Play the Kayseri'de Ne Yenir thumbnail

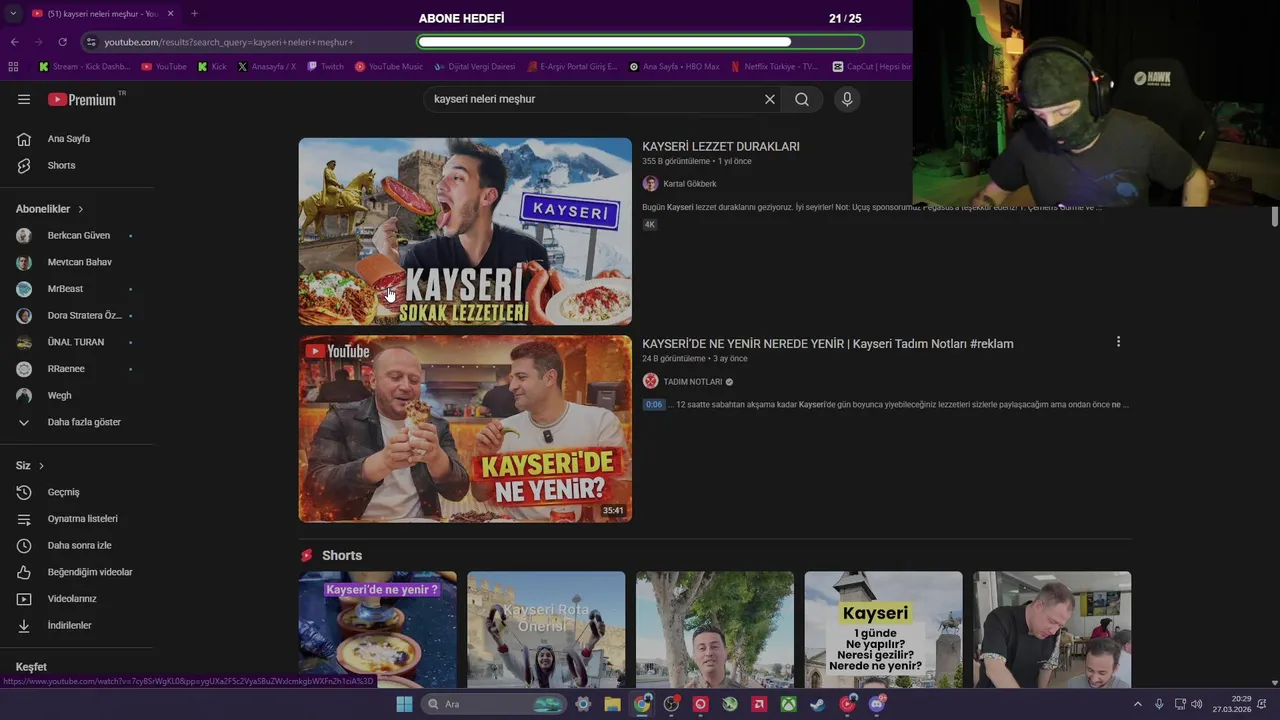[x=465, y=428]
